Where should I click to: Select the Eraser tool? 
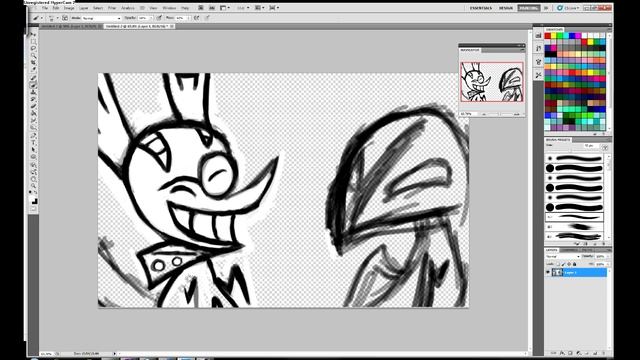coord(33,107)
